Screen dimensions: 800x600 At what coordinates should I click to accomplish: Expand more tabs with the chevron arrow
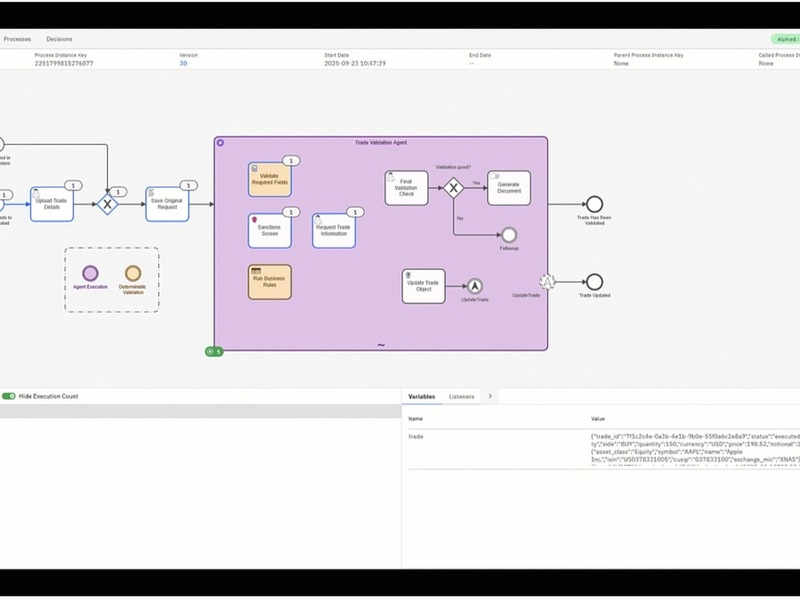[490, 396]
